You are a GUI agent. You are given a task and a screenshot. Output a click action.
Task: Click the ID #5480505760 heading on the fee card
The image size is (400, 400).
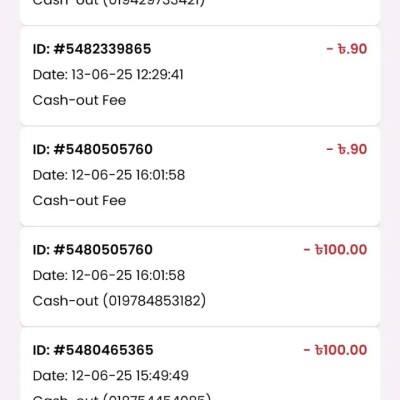click(93, 149)
